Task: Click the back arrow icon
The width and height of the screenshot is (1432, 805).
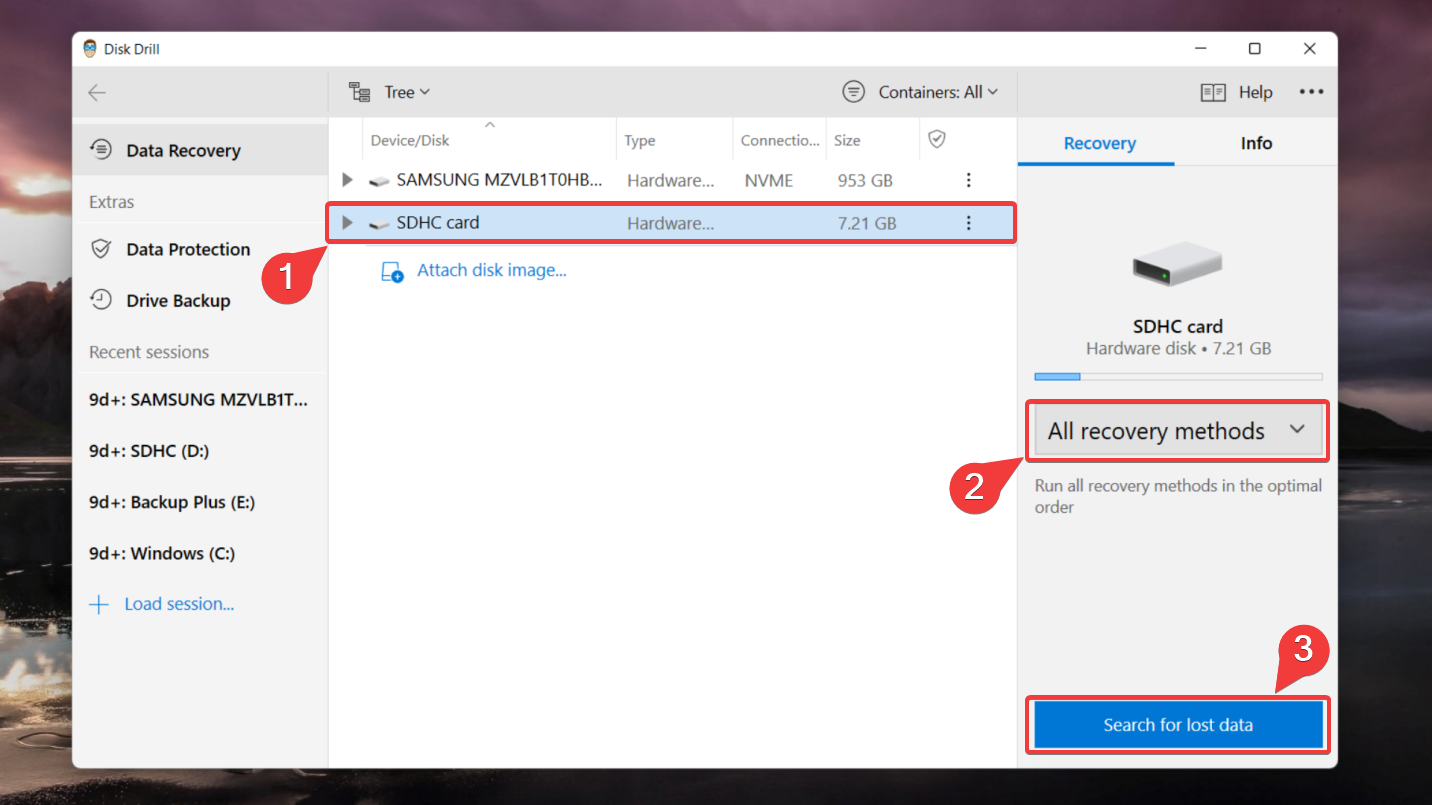Action: click(97, 93)
